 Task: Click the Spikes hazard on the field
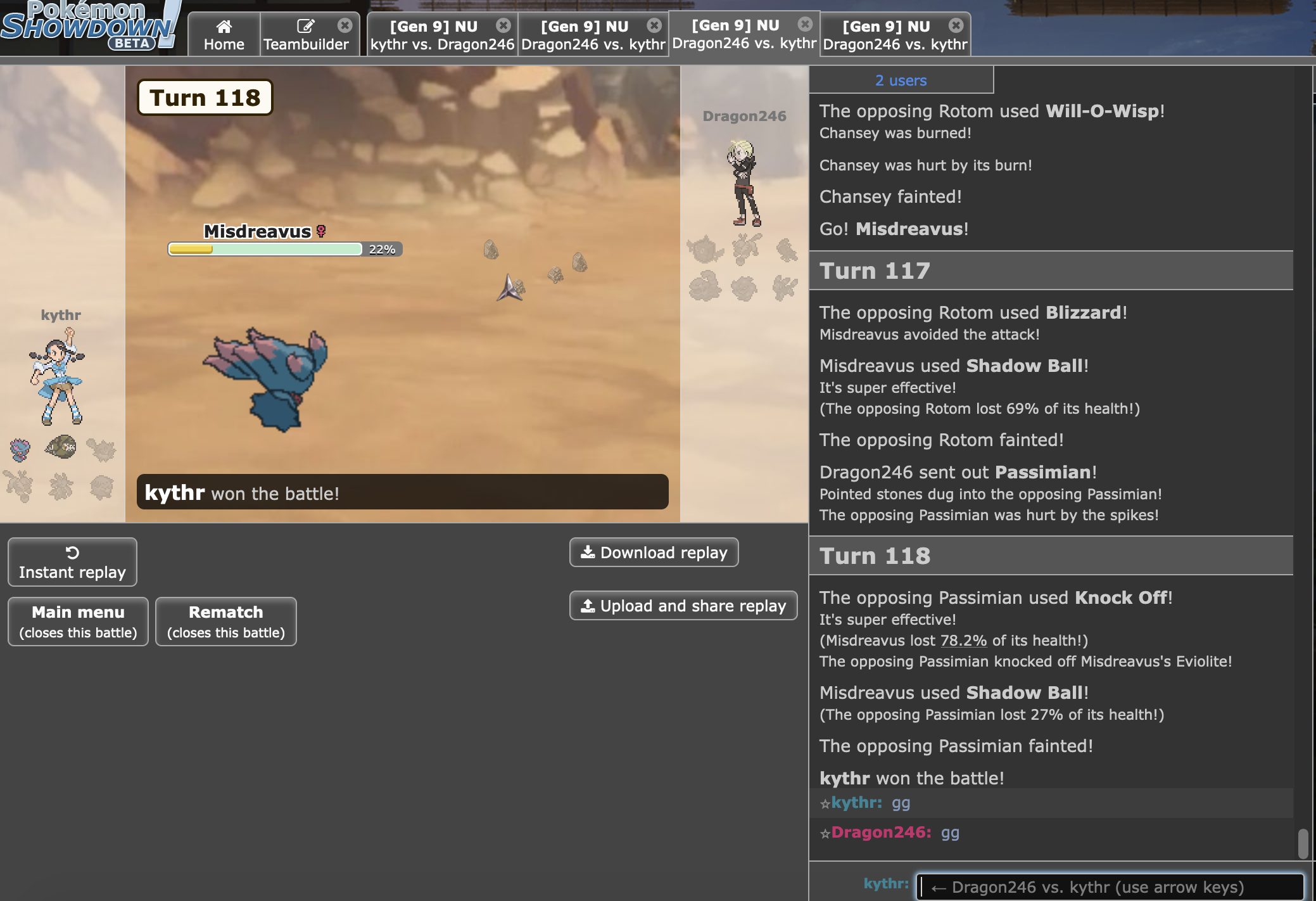(x=509, y=287)
